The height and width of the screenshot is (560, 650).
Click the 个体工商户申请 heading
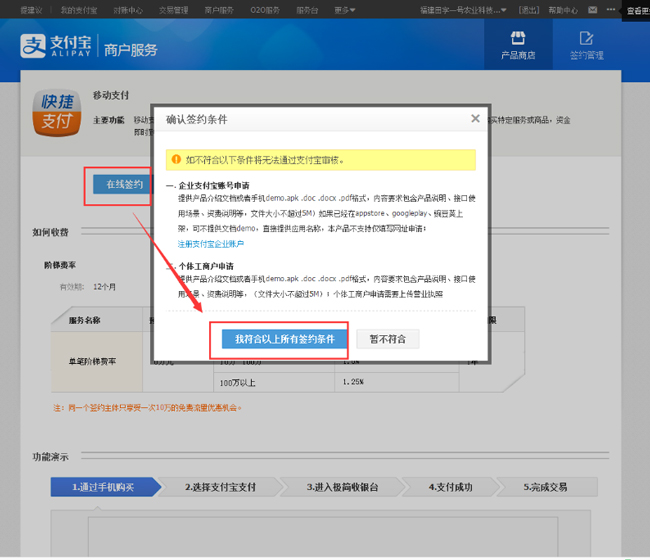pyautogui.click(x=206, y=266)
